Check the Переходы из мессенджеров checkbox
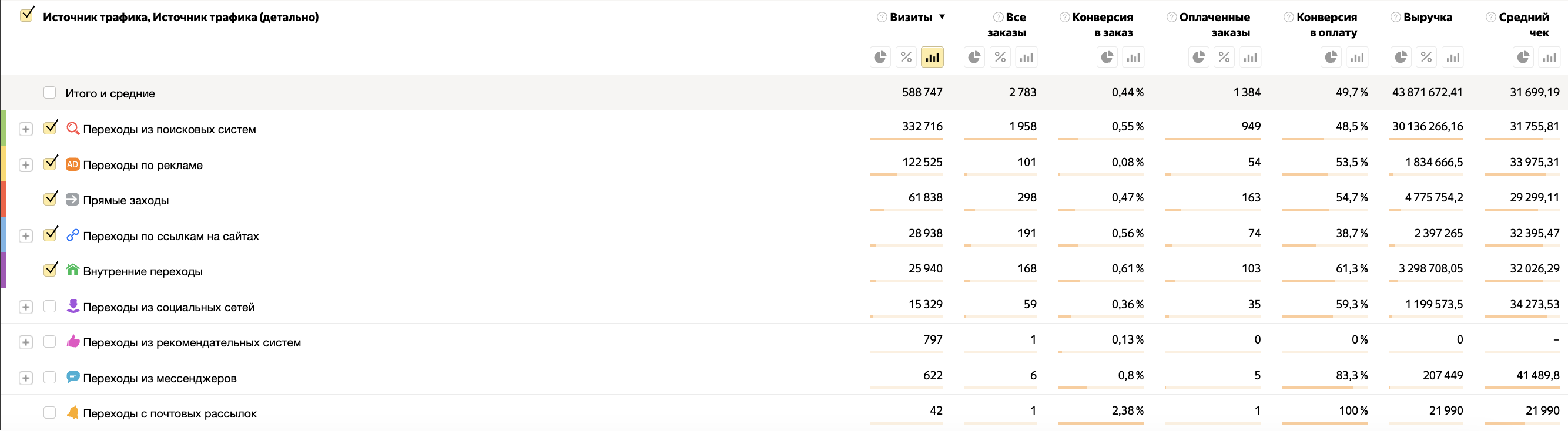The width and height of the screenshot is (1568, 431). coord(50,378)
